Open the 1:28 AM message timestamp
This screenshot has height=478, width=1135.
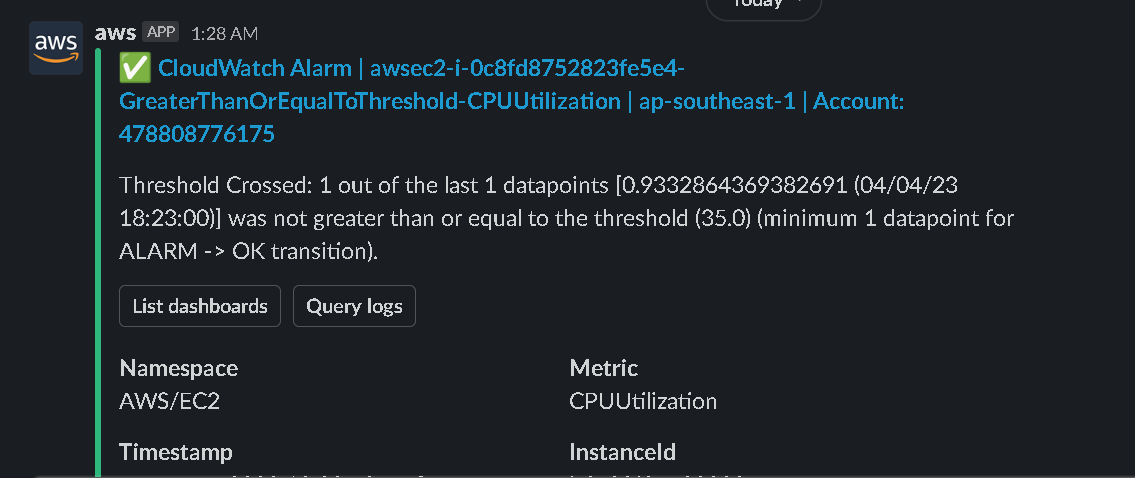224,34
